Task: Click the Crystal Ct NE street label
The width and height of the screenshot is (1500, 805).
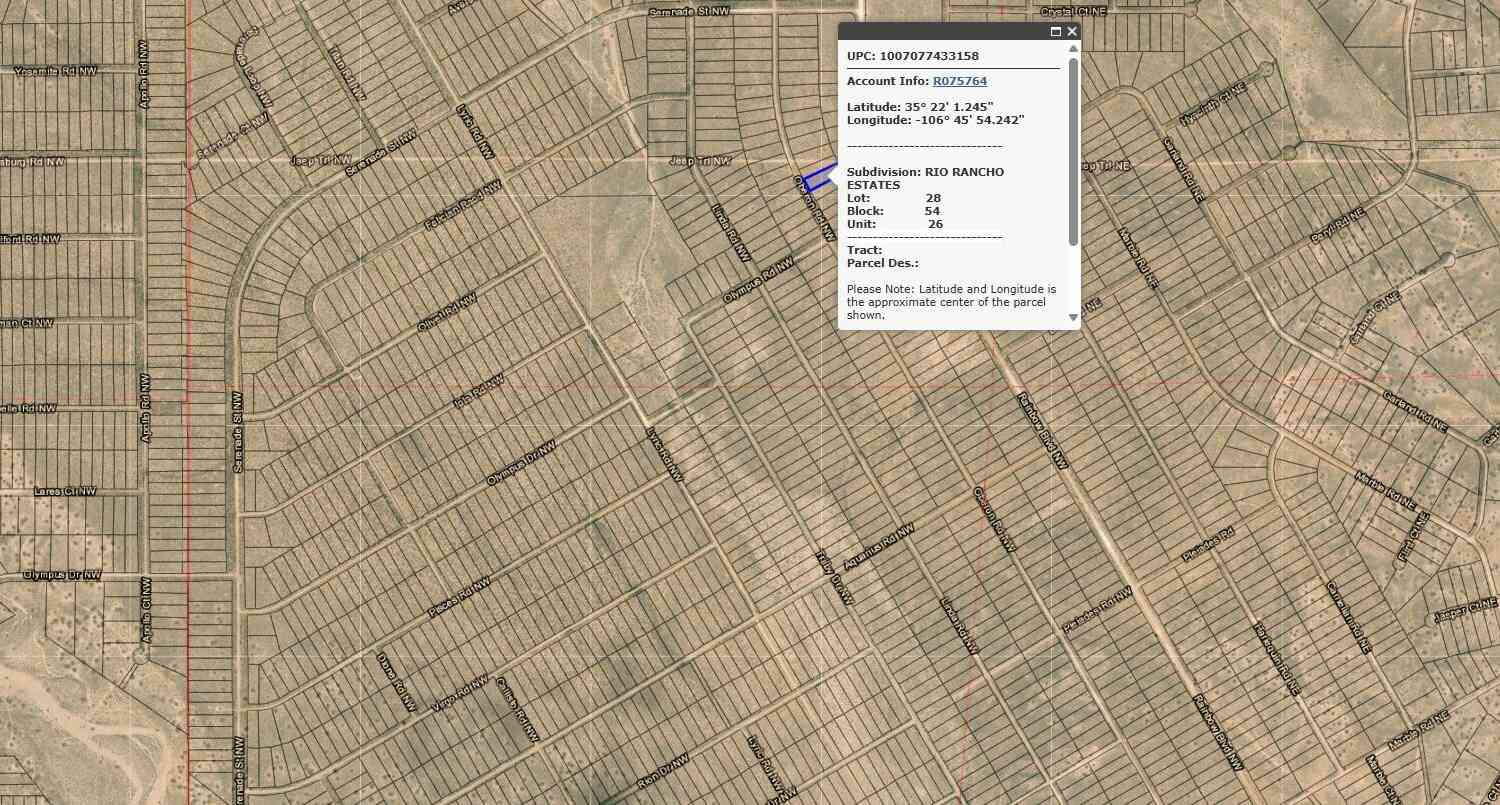Action: (x=1075, y=13)
